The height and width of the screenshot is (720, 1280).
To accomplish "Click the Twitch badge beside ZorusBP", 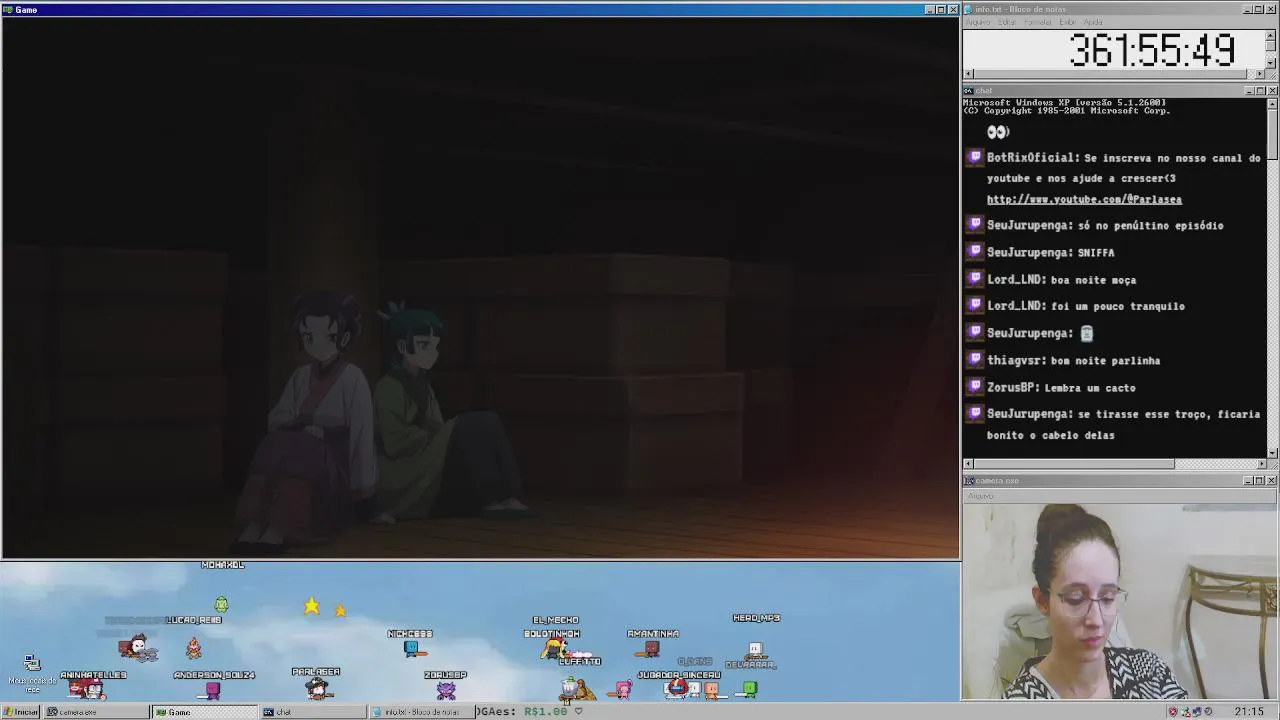I will pyautogui.click(x=976, y=387).
